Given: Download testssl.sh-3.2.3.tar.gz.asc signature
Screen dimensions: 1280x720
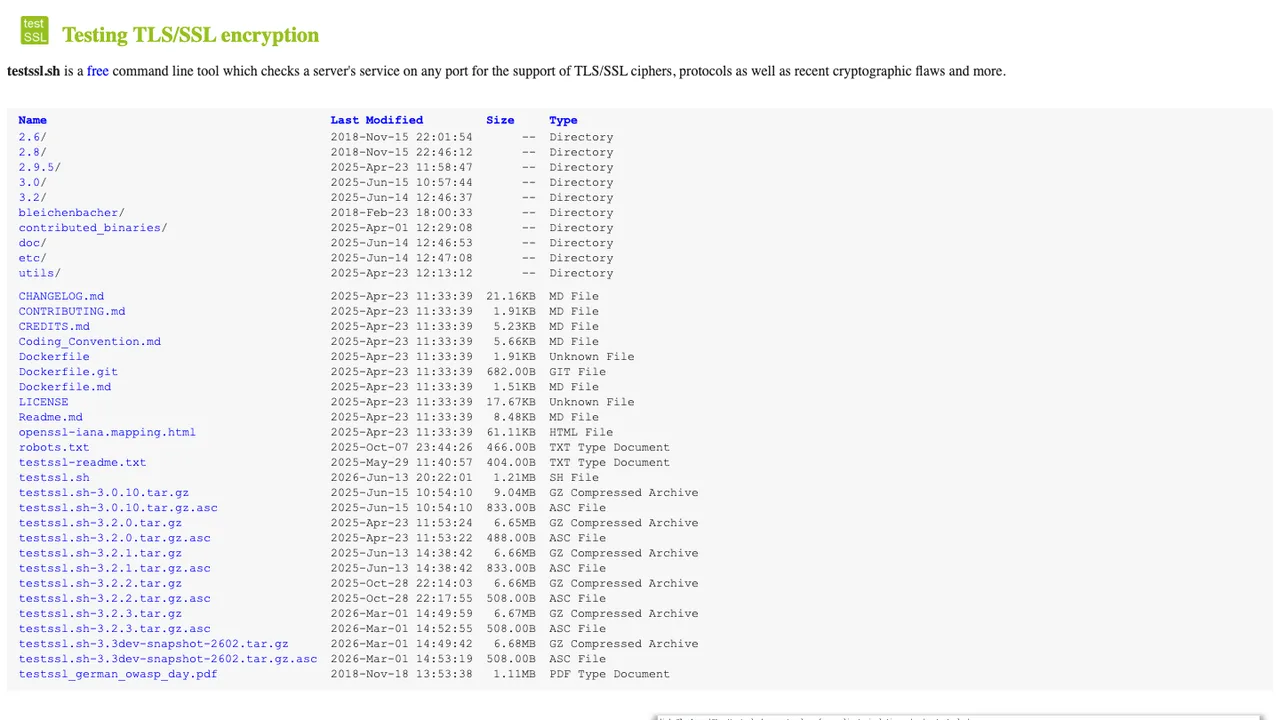Looking at the screenshot, I should point(114,628).
